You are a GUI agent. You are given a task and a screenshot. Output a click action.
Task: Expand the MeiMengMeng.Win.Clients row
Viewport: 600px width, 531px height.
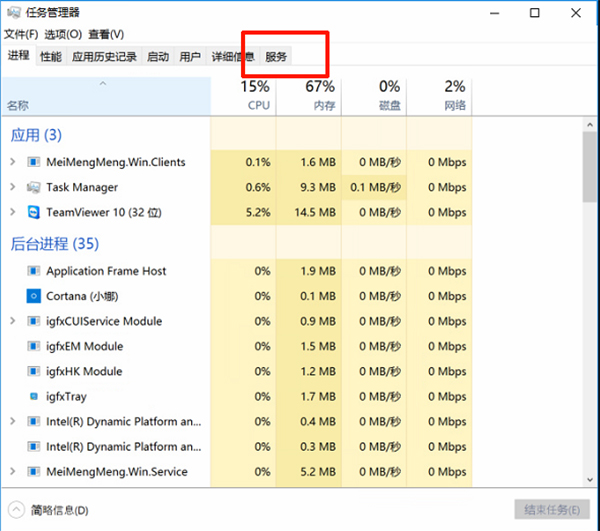click(x=13, y=162)
